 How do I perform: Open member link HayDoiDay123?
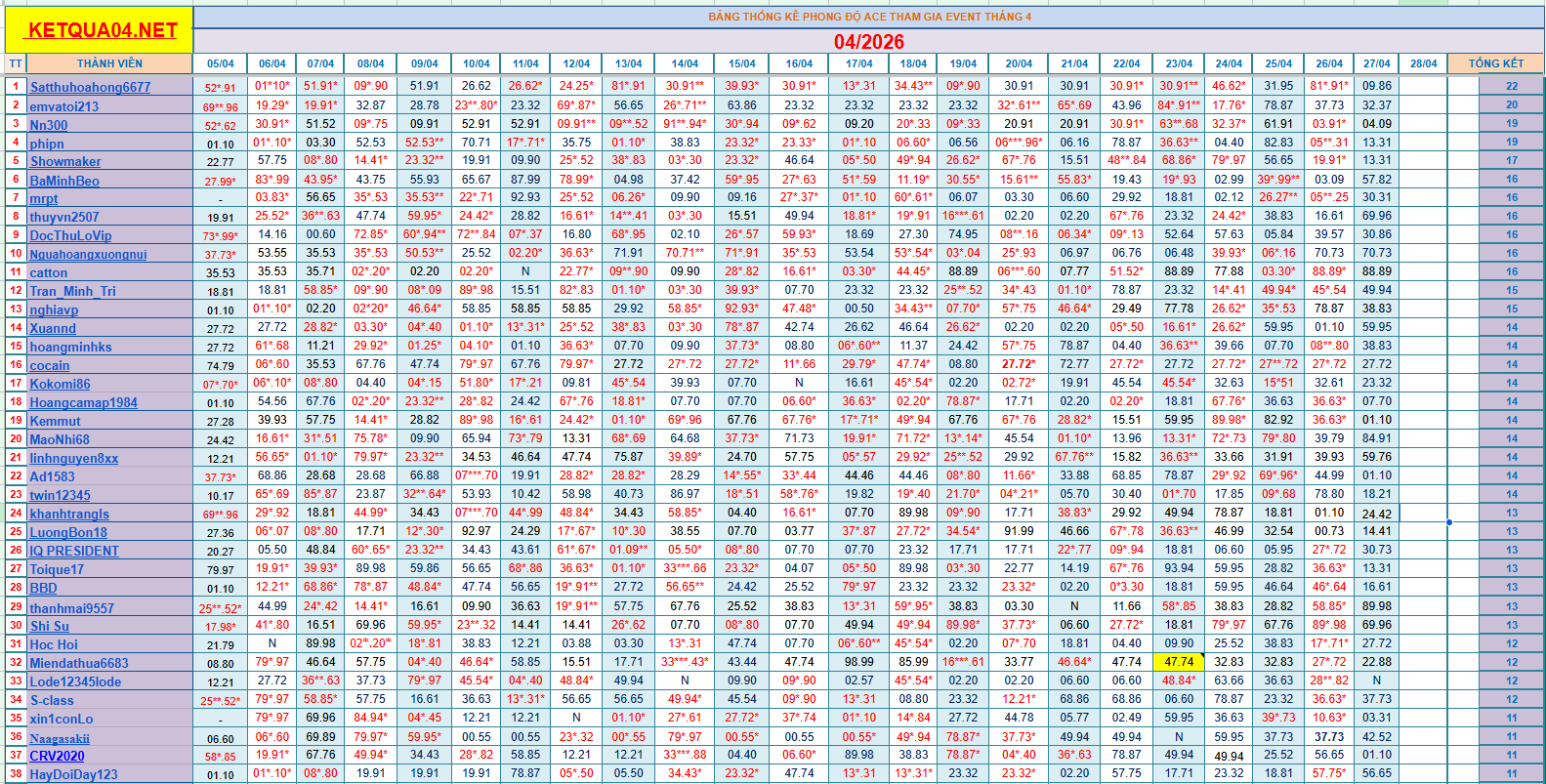(73, 774)
